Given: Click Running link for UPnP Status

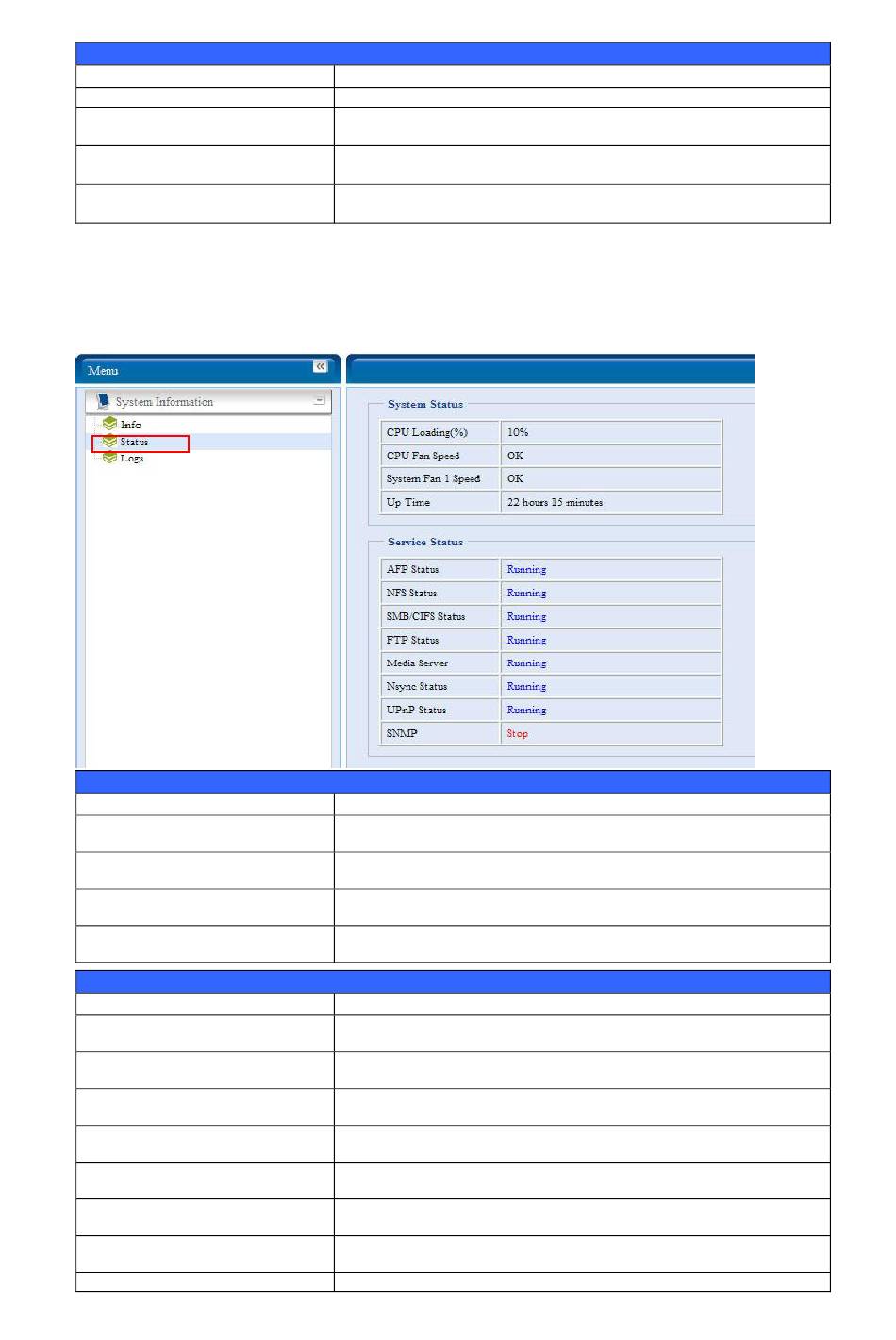Looking at the screenshot, I should pyautogui.click(x=526, y=711).
